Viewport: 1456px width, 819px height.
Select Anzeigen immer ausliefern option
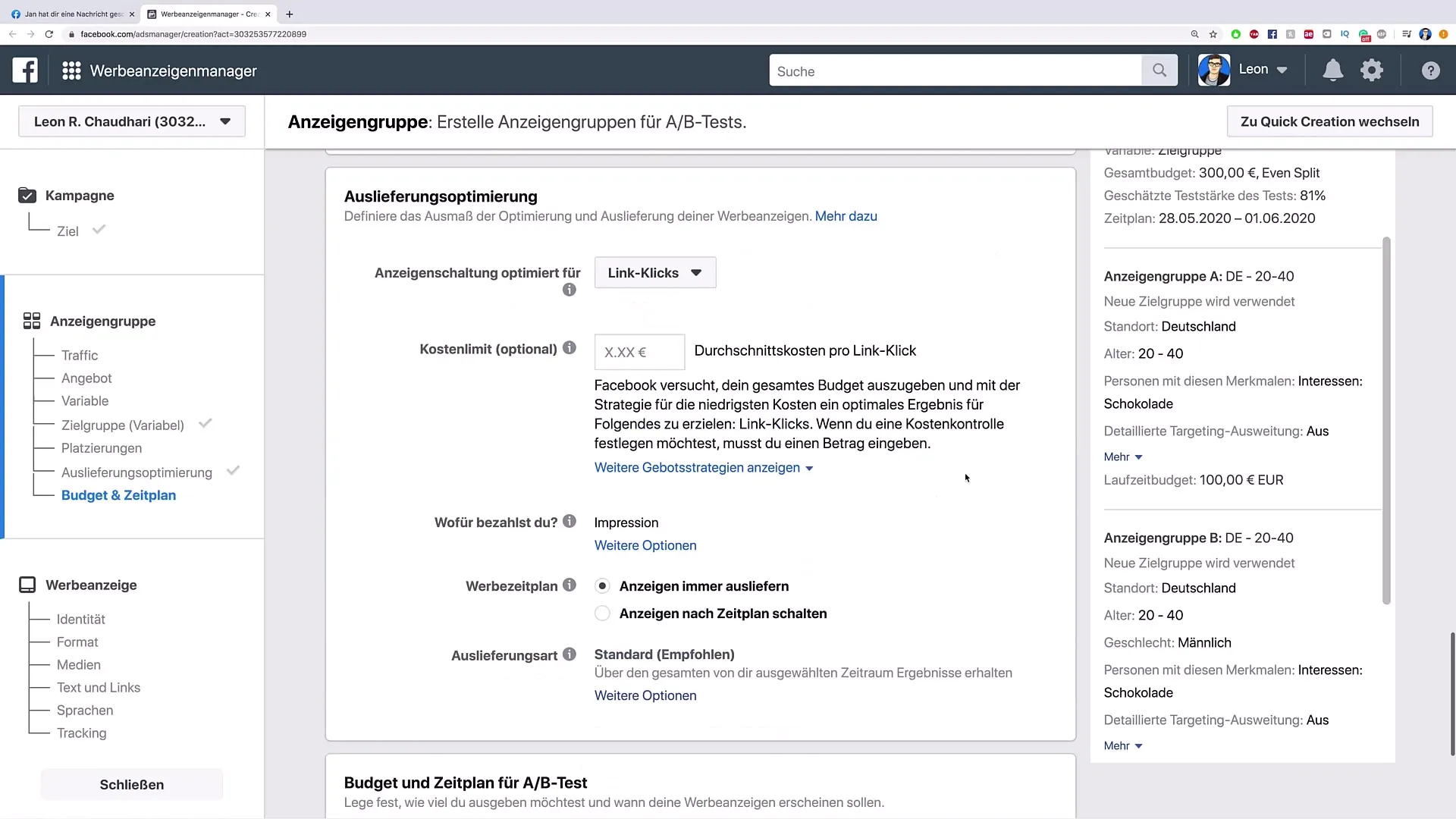pos(602,585)
